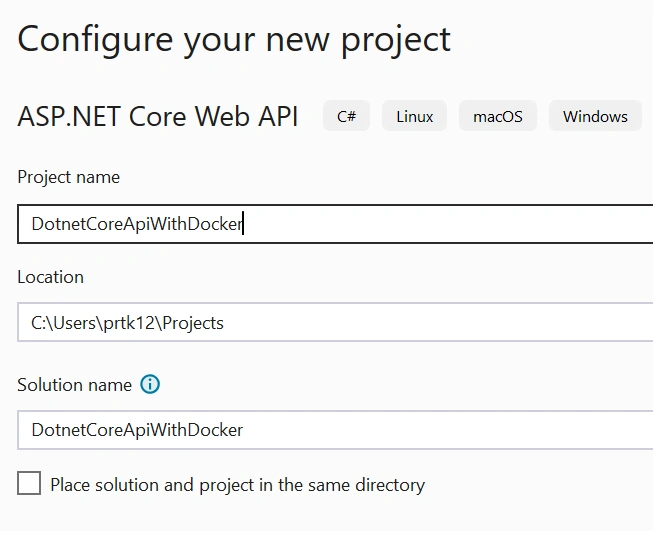Click the 'Configure your new project' heading
654x534 pixels.
(x=234, y=40)
